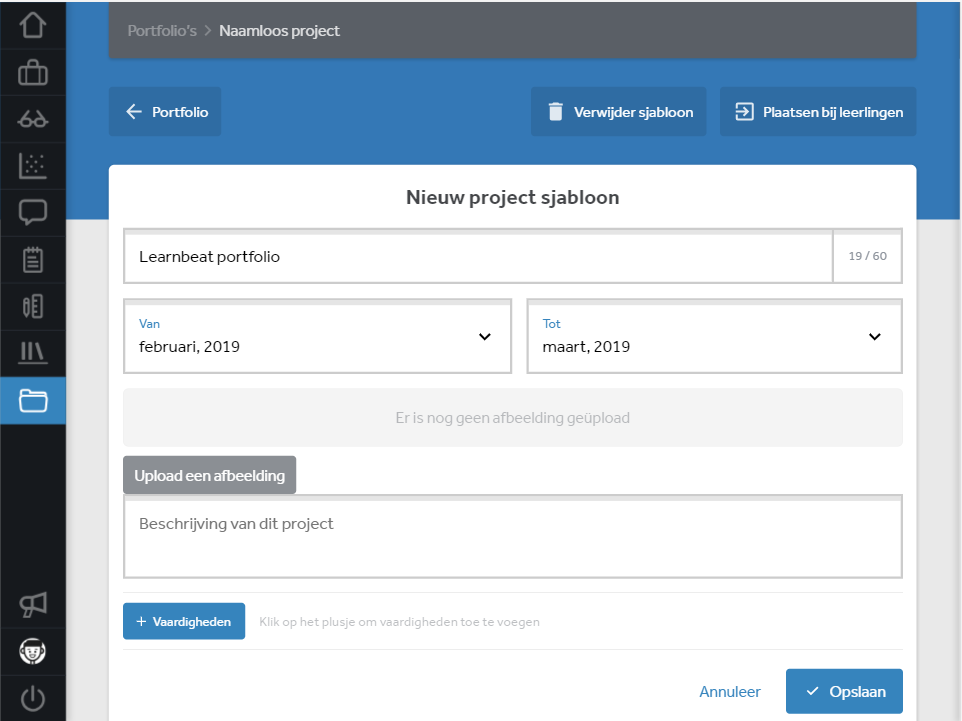962x721 pixels.
Task: Click the 19 / 60 character counter
Action: [x=868, y=256]
